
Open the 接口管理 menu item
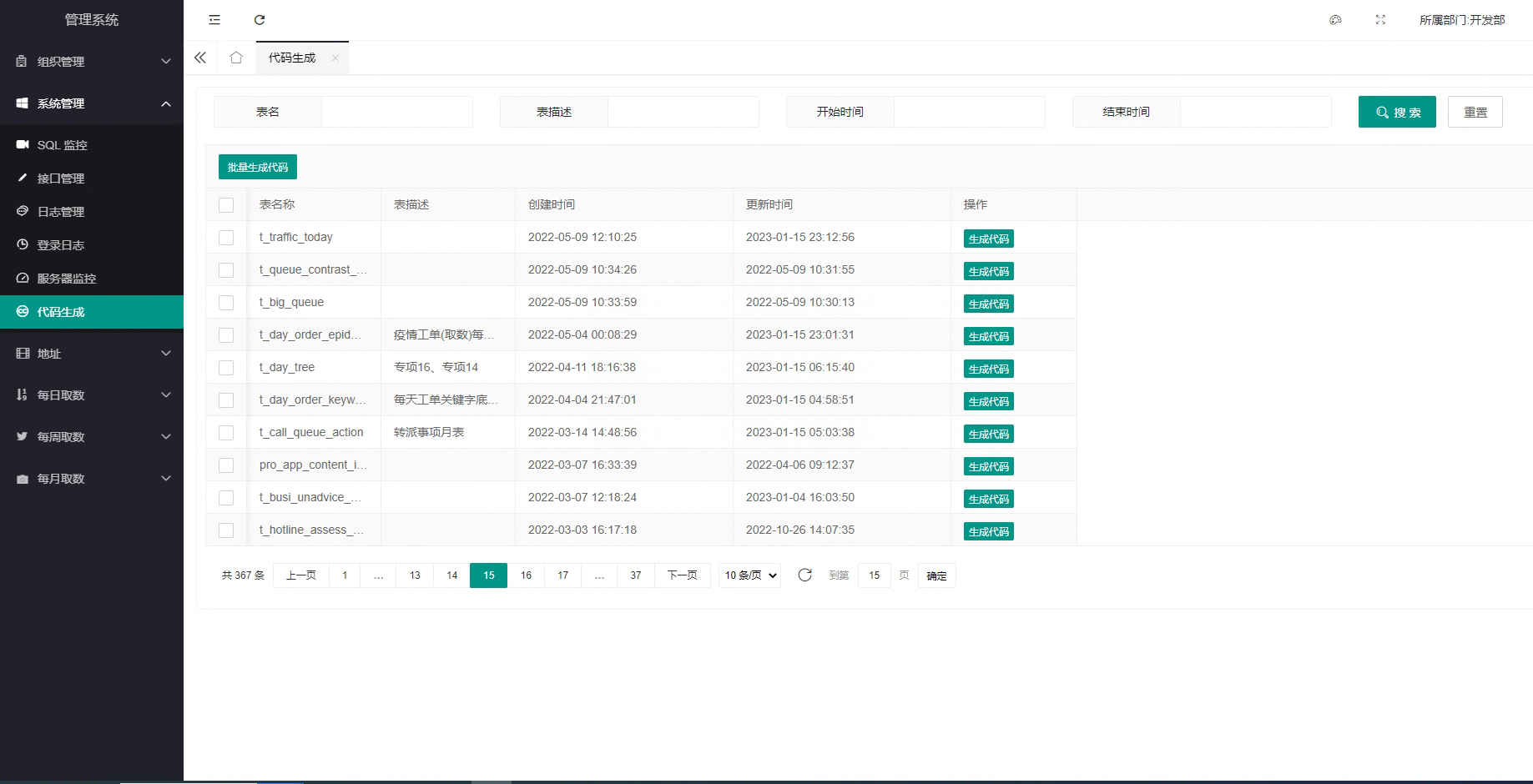pos(92,178)
